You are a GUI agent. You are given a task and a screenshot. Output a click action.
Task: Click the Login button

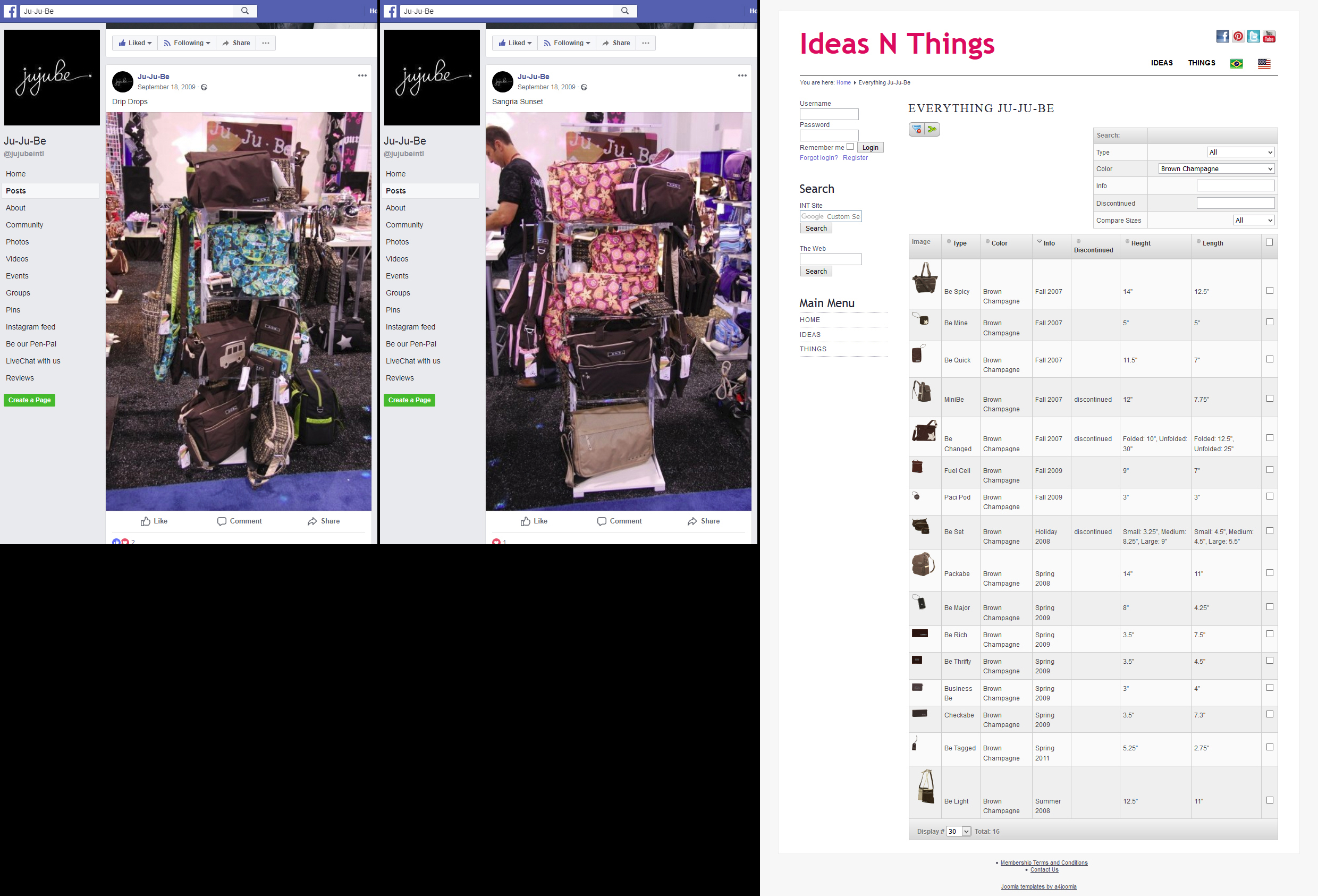[x=870, y=147]
